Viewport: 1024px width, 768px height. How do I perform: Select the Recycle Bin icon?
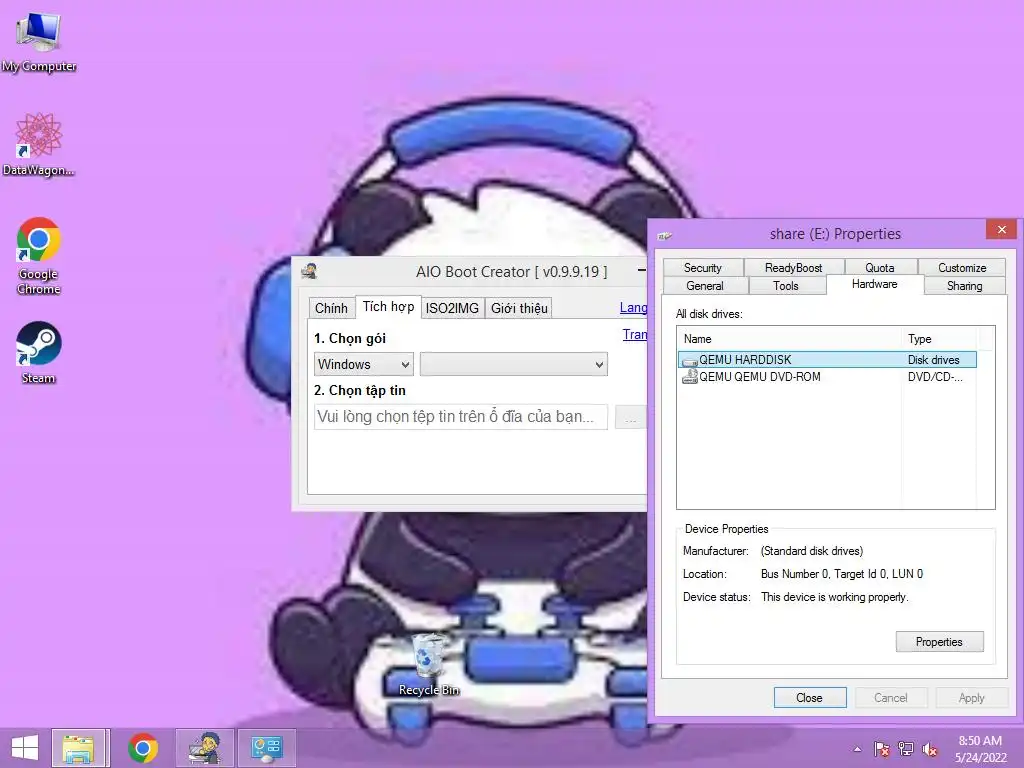[x=429, y=664]
